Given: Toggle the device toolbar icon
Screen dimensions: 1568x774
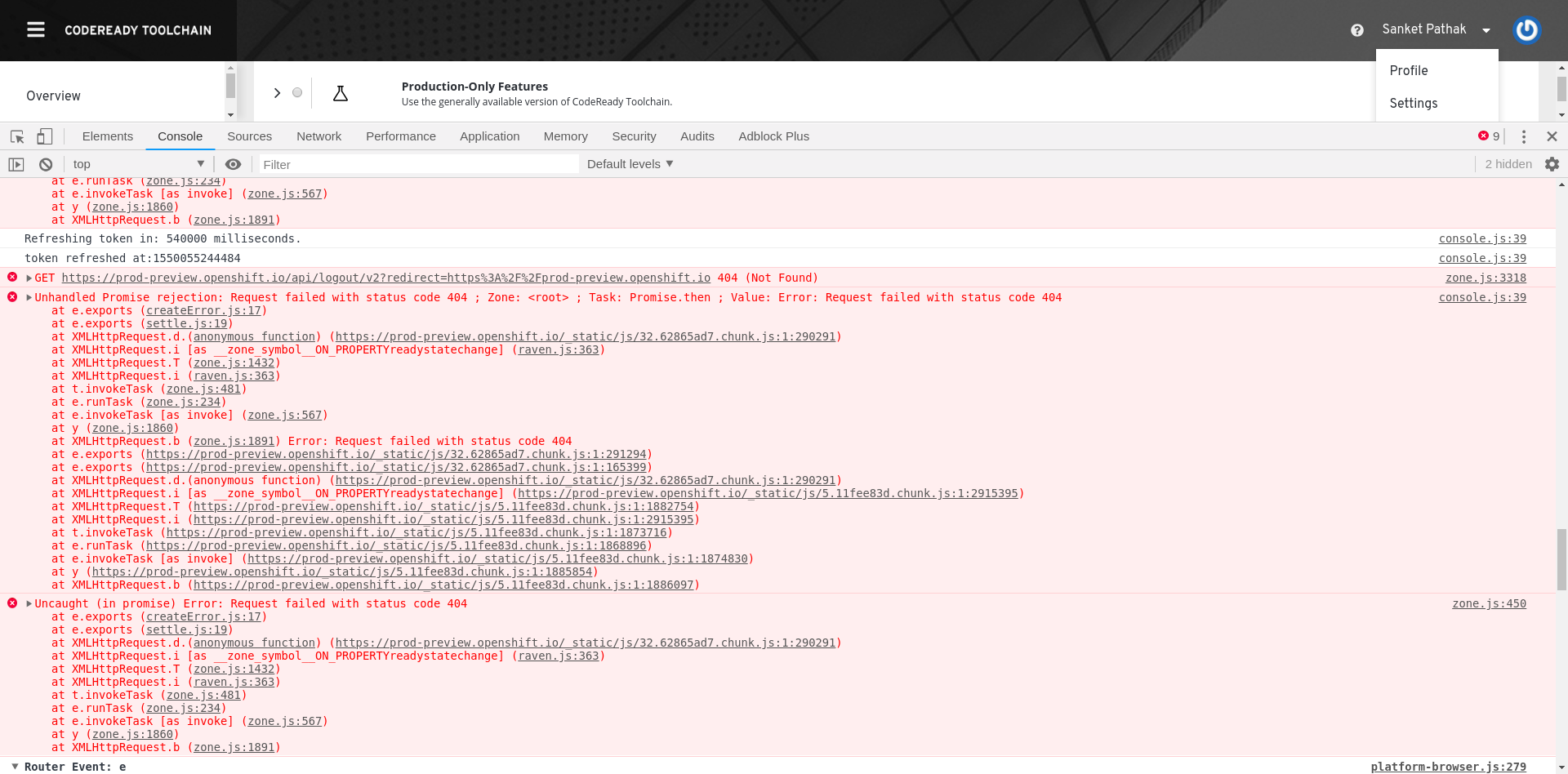Looking at the screenshot, I should pos(45,136).
